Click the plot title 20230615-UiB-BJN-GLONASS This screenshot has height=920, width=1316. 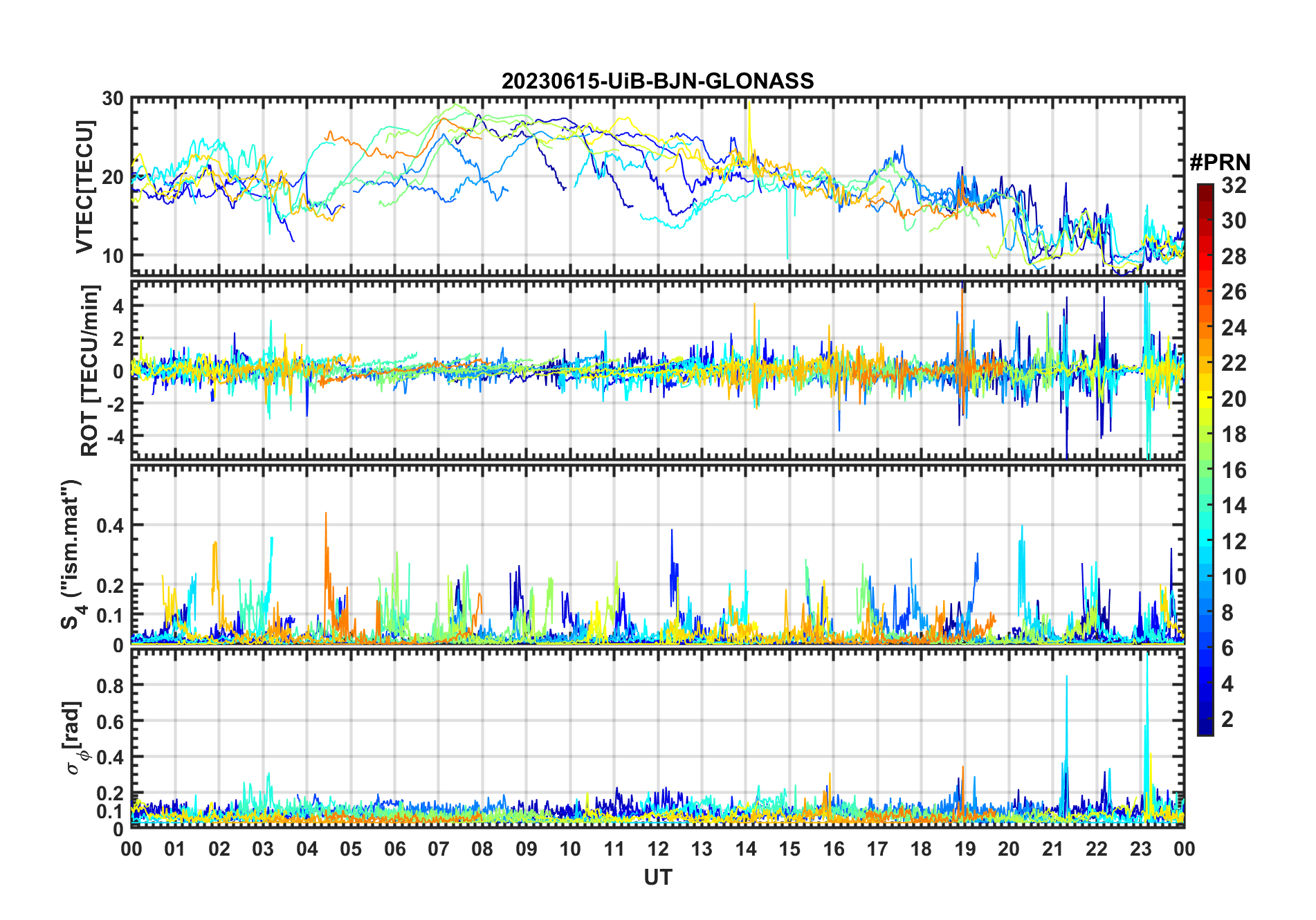point(657,81)
